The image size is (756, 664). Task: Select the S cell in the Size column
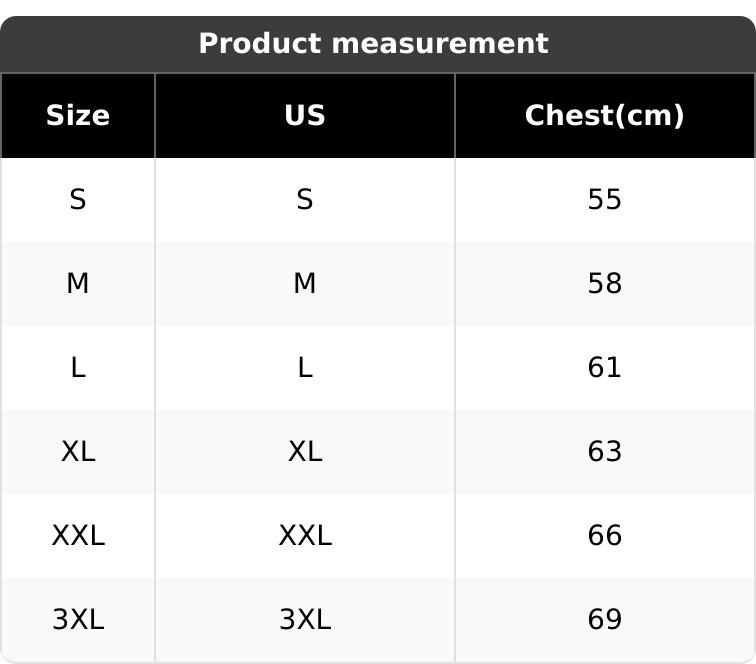pos(78,200)
